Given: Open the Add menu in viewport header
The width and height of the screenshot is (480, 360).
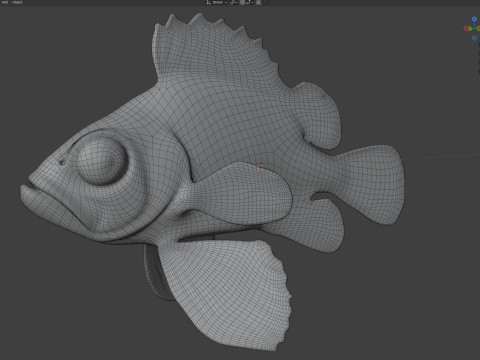Looking at the screenshot, I should pos(5,2).
